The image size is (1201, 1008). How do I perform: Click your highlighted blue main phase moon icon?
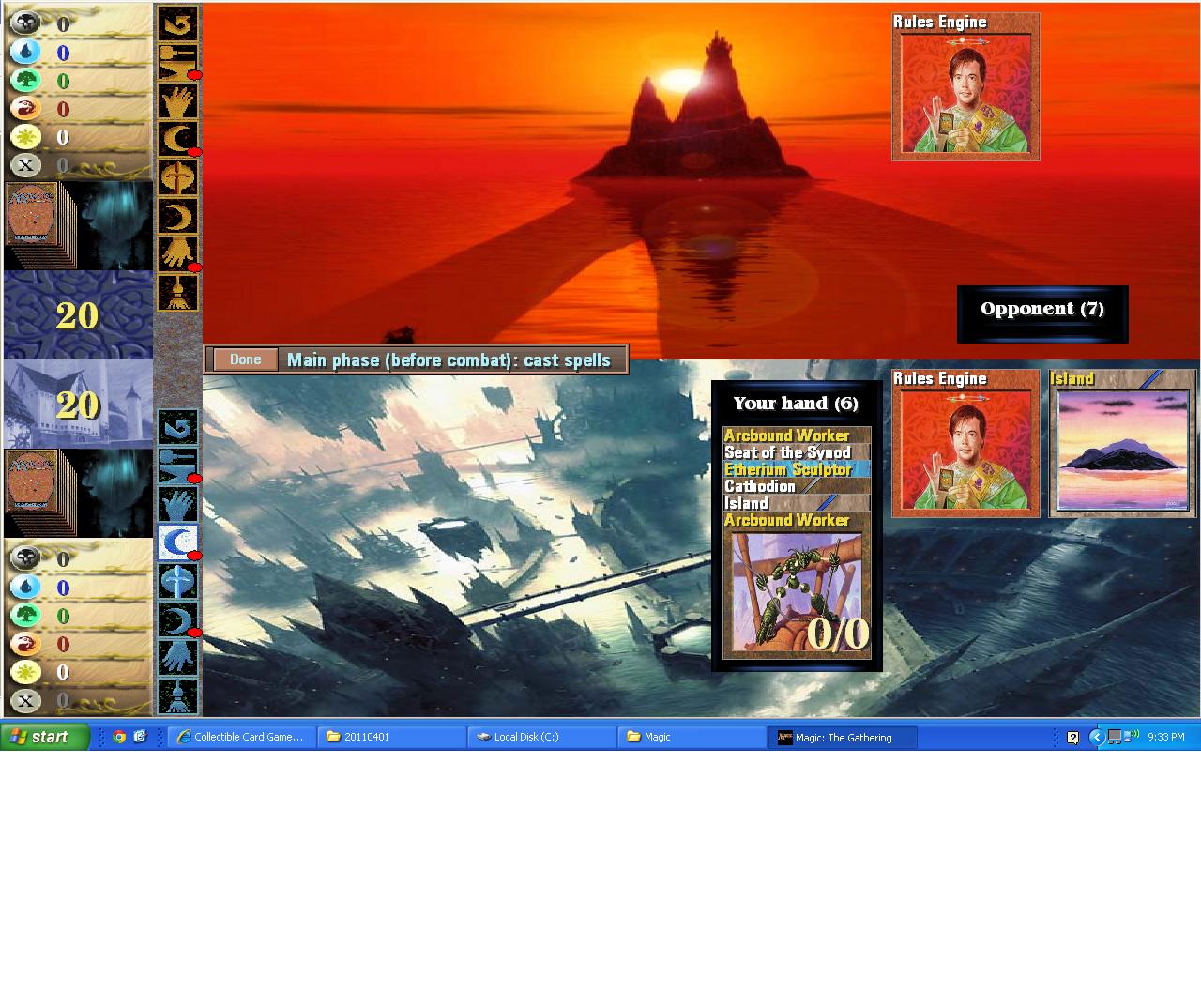[177, 542]
